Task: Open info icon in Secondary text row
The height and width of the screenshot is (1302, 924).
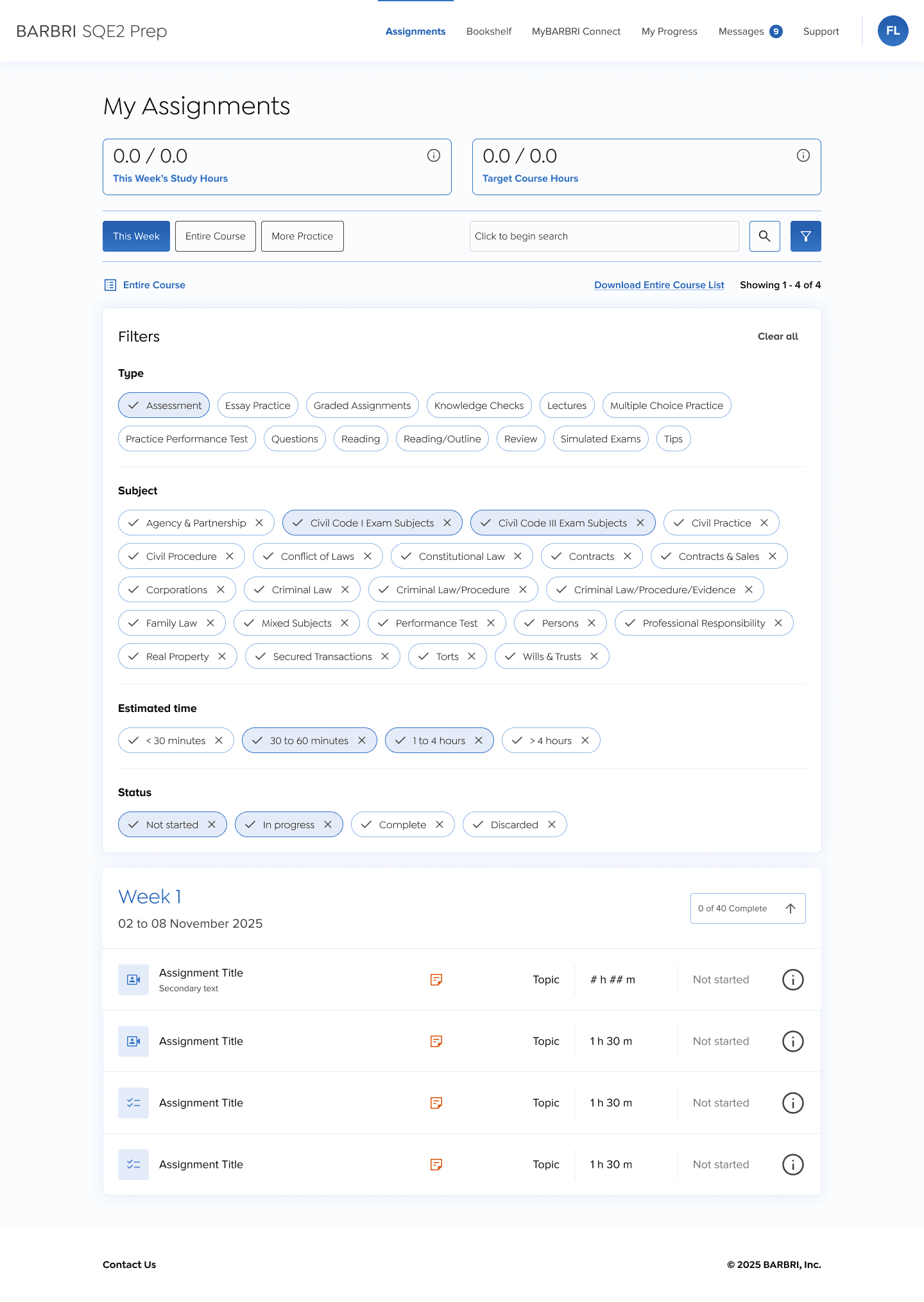Action: coord(793,980)
